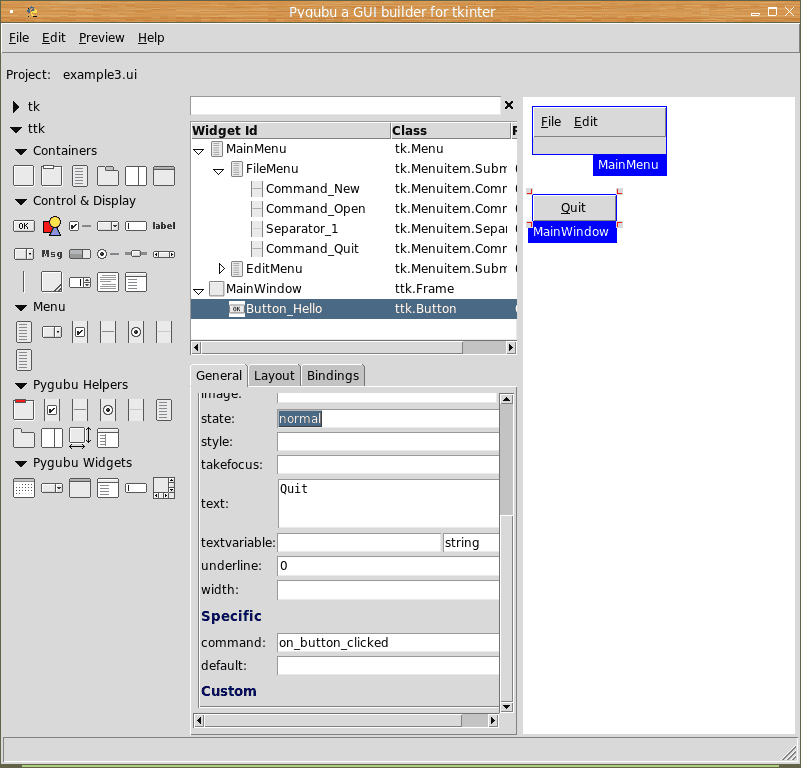The width and height of the screenshot is (801, 768).
Task: Choose the vertical Separator widget icon
Action: click(x=23, y=282)
